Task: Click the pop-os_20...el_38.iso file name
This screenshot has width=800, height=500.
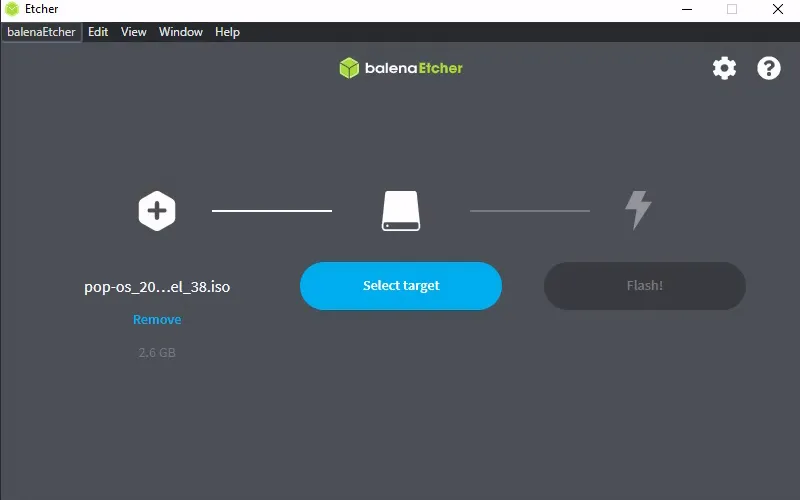Action: [x=157, y=287]
